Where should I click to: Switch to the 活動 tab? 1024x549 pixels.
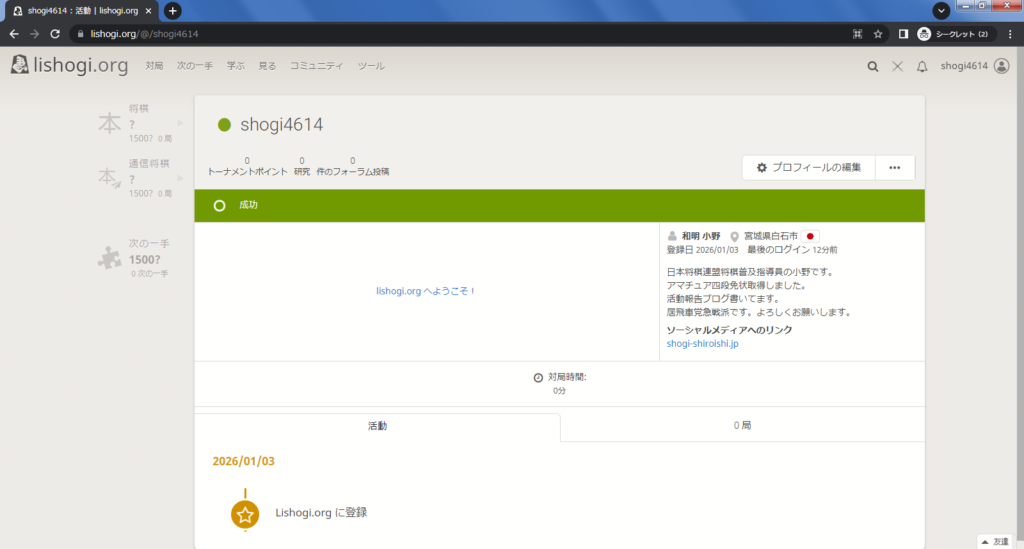pyautogui.click(x=377, y=426)
